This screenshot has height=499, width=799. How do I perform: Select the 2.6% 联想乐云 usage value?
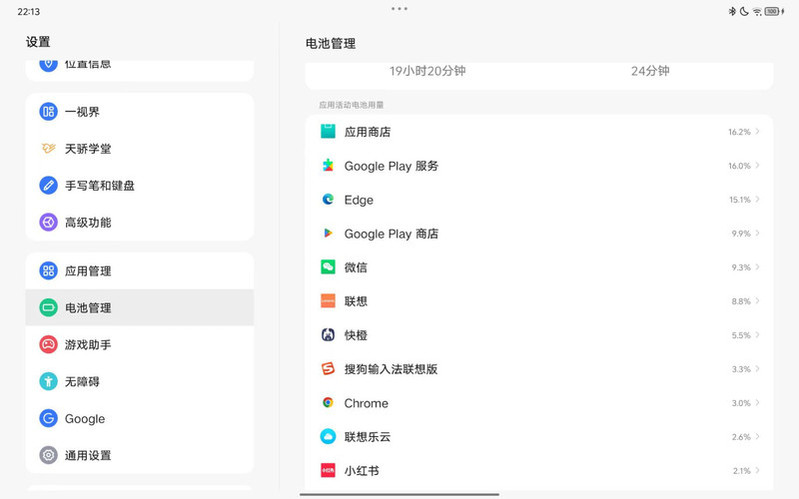tap(741, 437)
